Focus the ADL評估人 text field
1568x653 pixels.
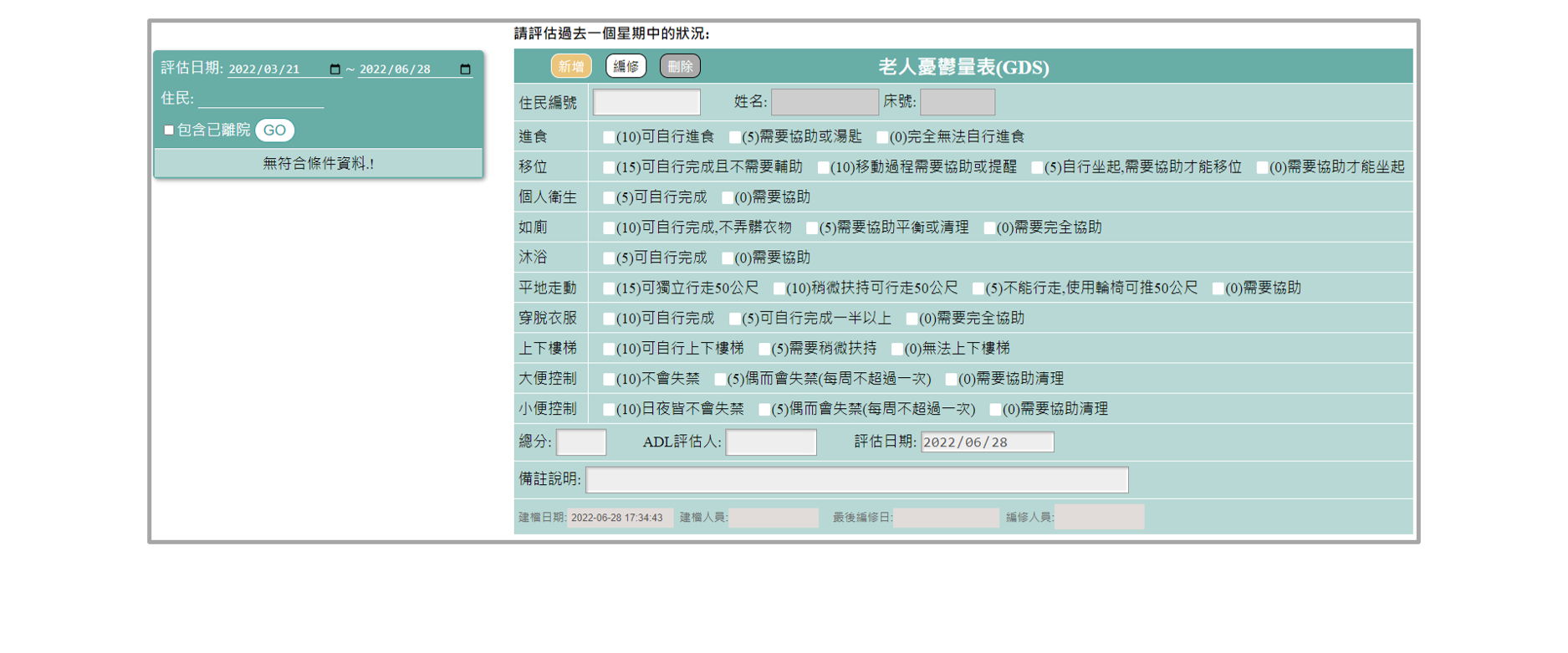tap(770, 441)
